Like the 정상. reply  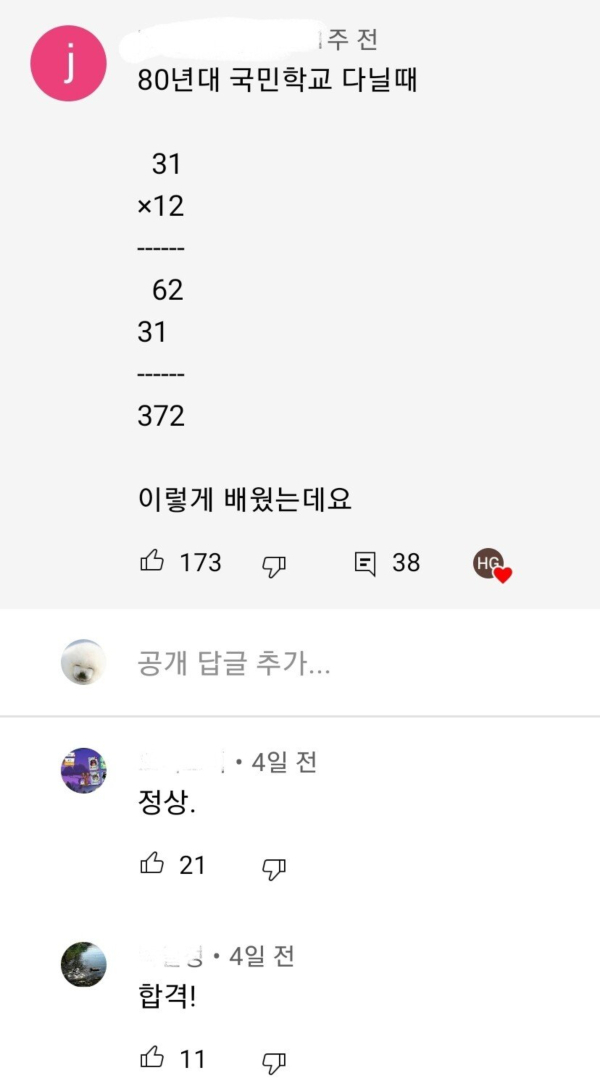tap(153, 864)
